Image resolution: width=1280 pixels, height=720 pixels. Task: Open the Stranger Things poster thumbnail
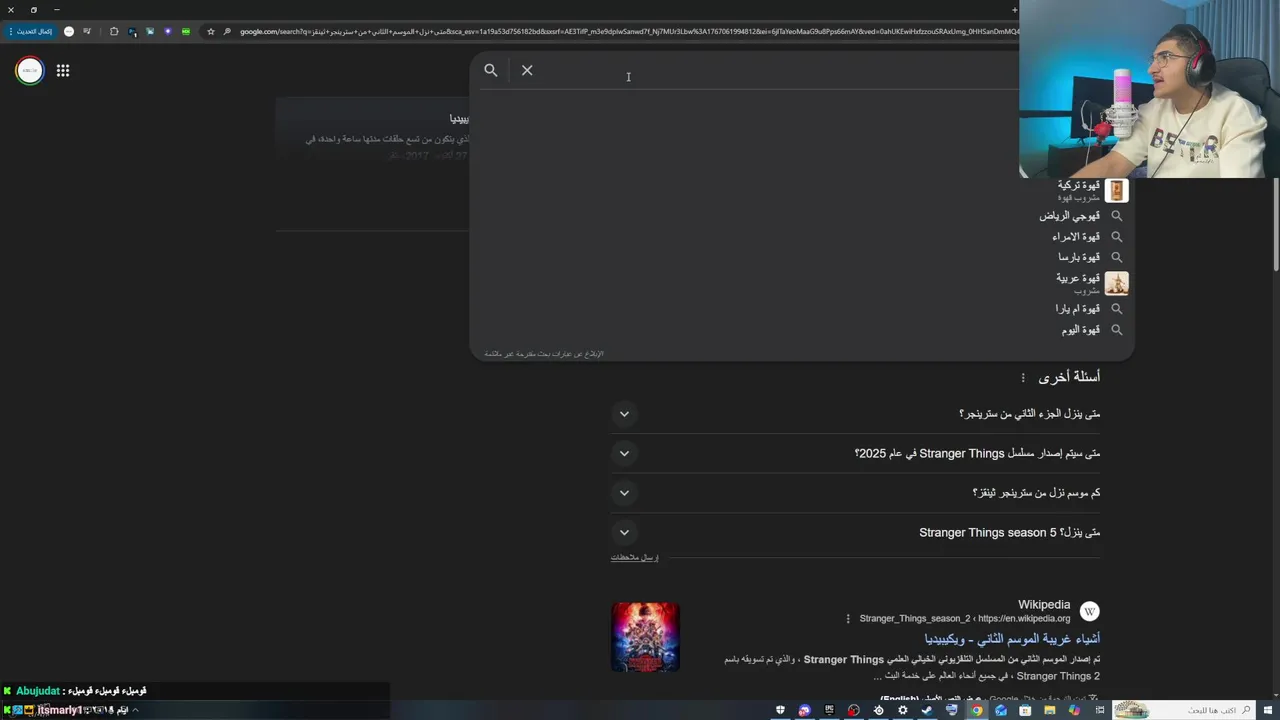pyautogui.click(x=645, y=637)
